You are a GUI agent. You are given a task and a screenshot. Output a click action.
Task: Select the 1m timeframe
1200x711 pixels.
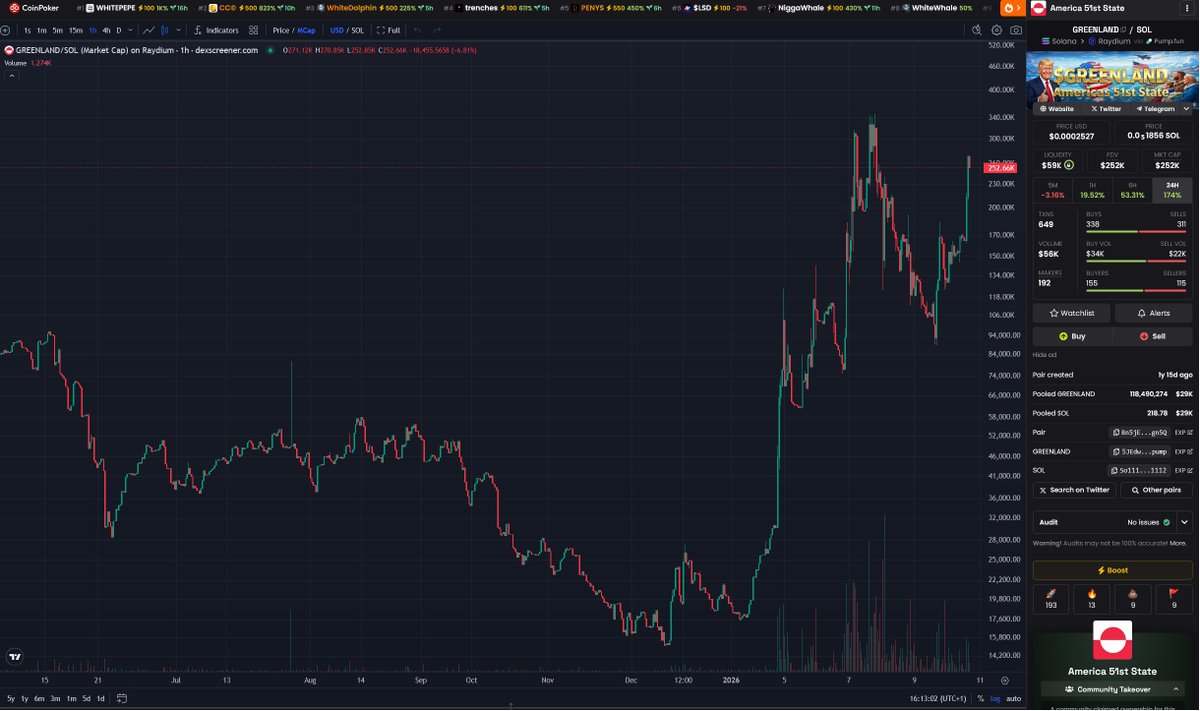42,30
